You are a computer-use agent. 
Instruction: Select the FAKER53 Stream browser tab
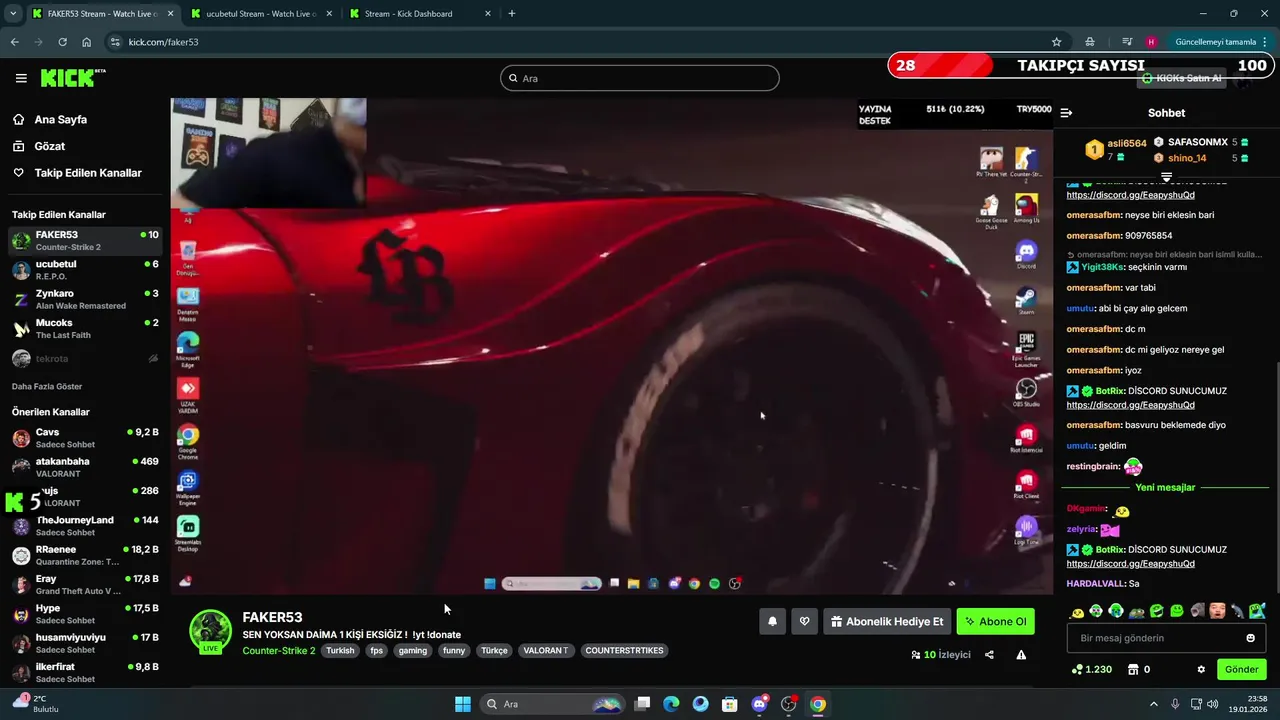point(101,14)
